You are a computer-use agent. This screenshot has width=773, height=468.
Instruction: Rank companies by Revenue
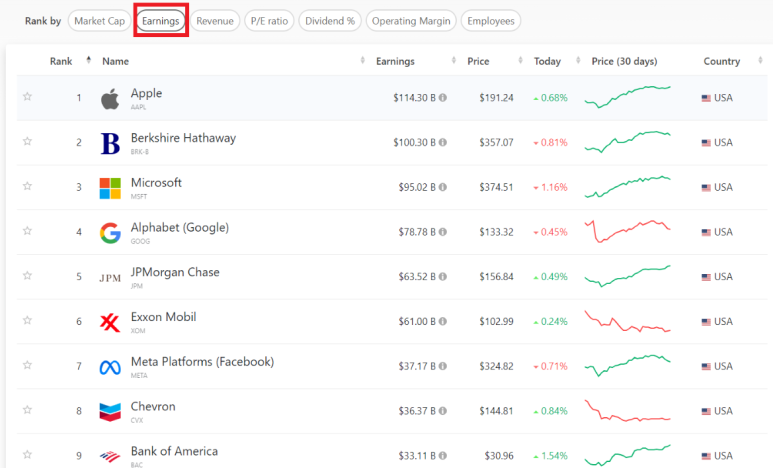[215, 21]
